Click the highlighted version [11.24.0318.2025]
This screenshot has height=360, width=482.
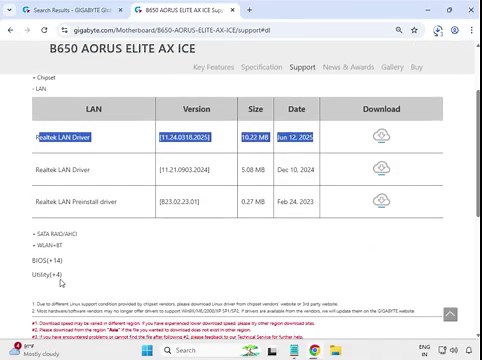click(x=185, y=137)
